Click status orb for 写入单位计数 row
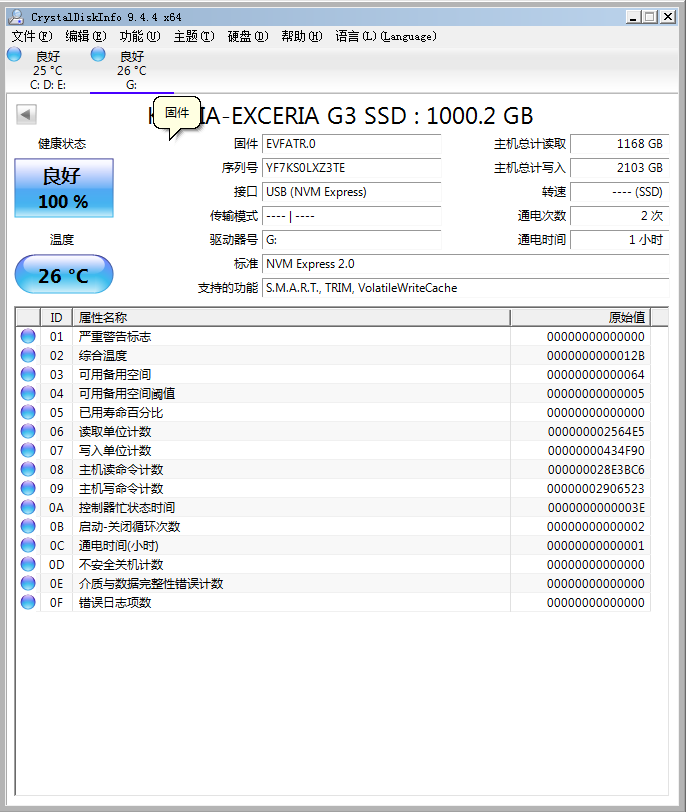This screenshot has width=686, height=812. pos(28,450)
